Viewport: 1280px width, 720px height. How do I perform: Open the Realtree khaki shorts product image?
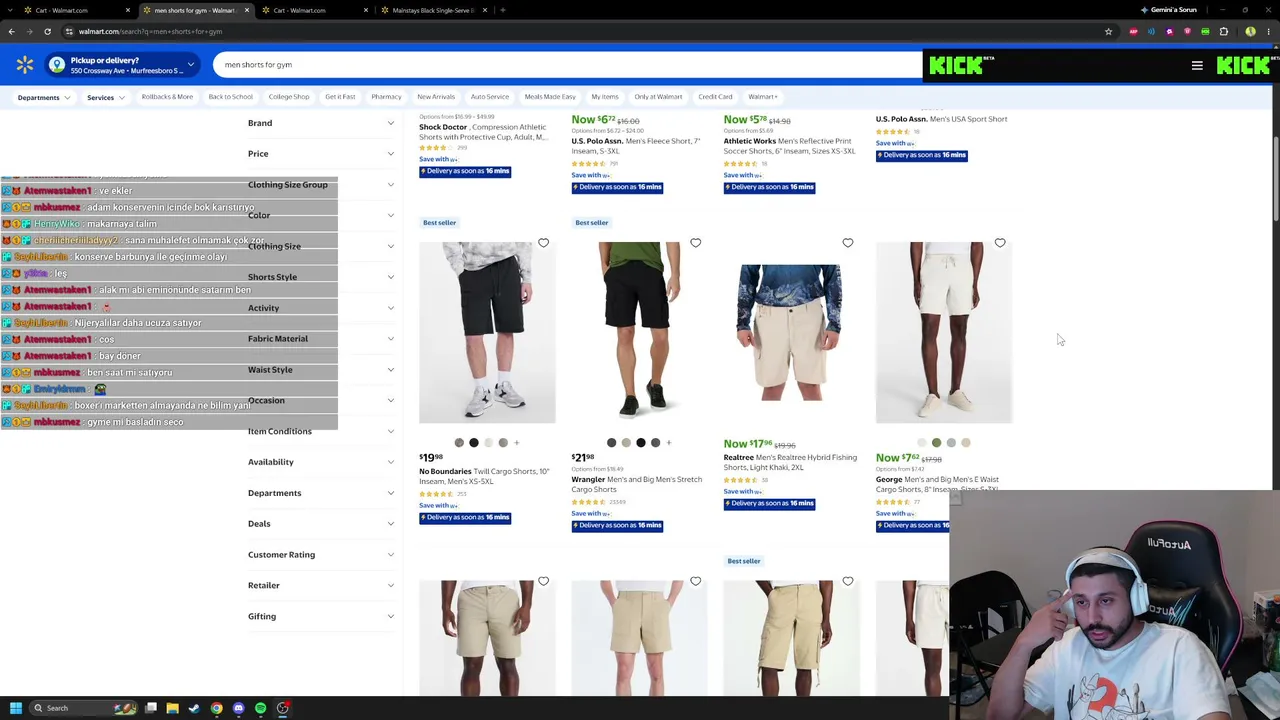[x=791, y=332]
